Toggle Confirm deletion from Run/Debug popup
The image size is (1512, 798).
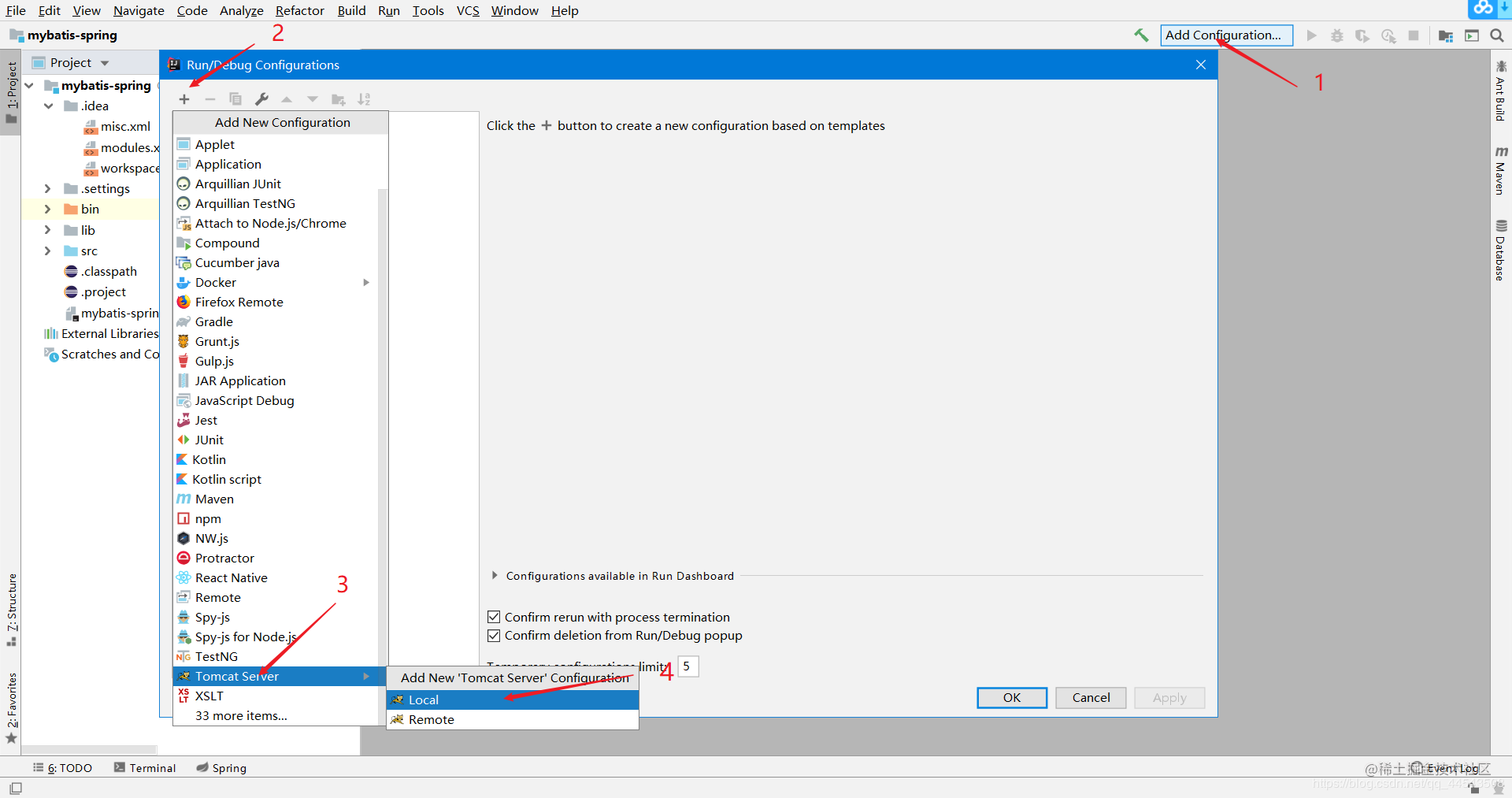[494, 636]
